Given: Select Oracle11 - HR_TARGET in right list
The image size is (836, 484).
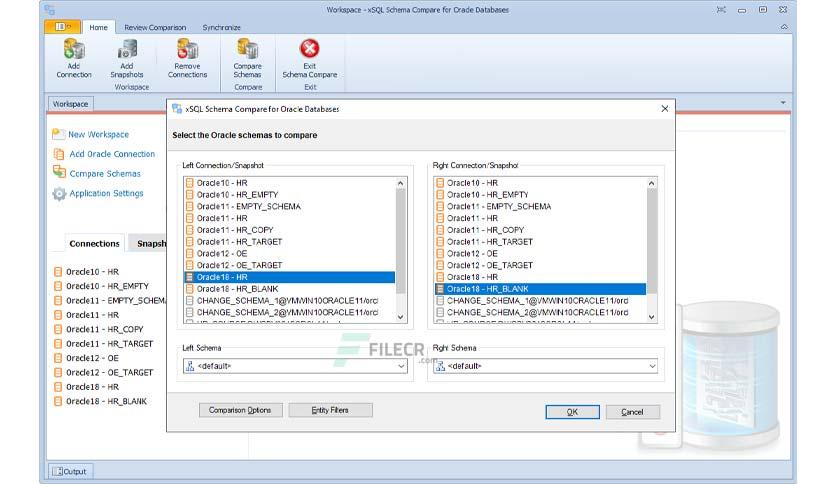Looking at the screenshot, I should click(x=540, y=241).
